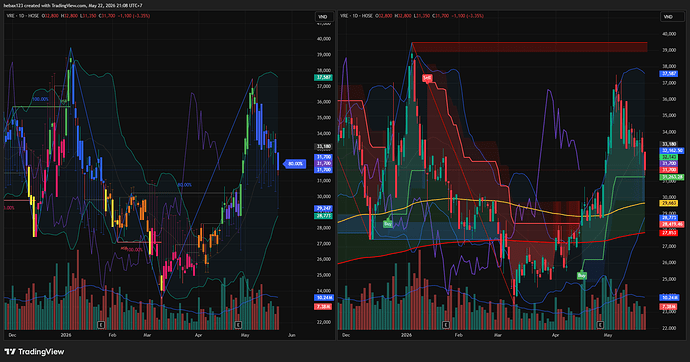Screen dimensions: 690x362
Task: Open the earnings E marker near February on left chart
Action: 101,325
